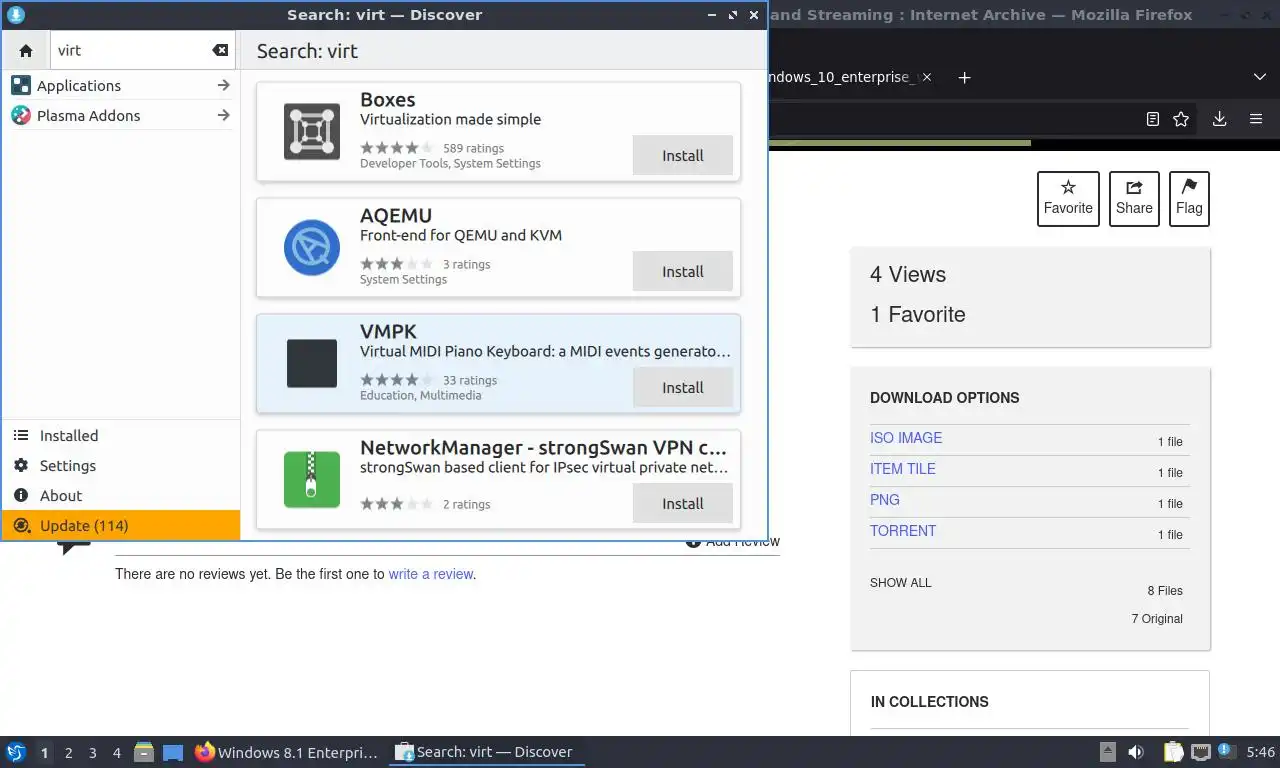Image resolution: width=1280 pixels, height=768 pixels.
Task: Click '7 Original' count text
Action: (x=1157, y=619)
